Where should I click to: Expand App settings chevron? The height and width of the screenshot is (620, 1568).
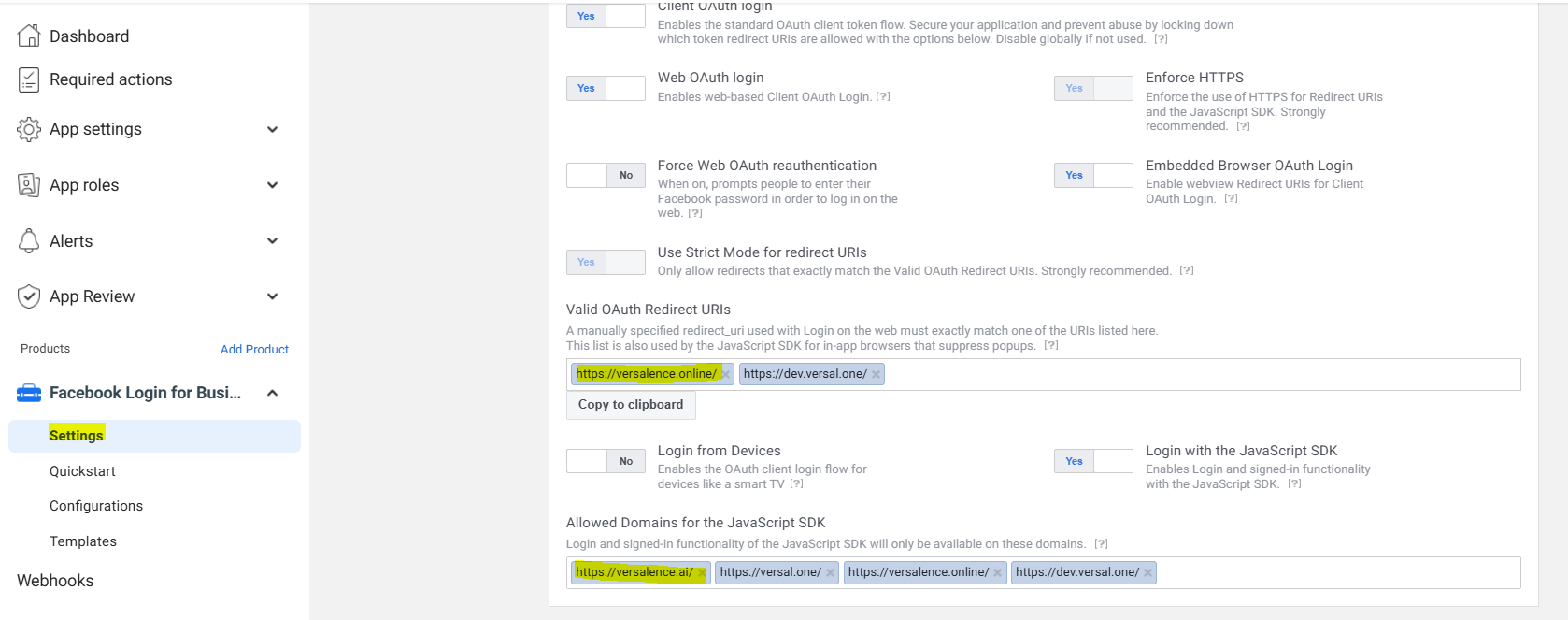tap(272, 129)
